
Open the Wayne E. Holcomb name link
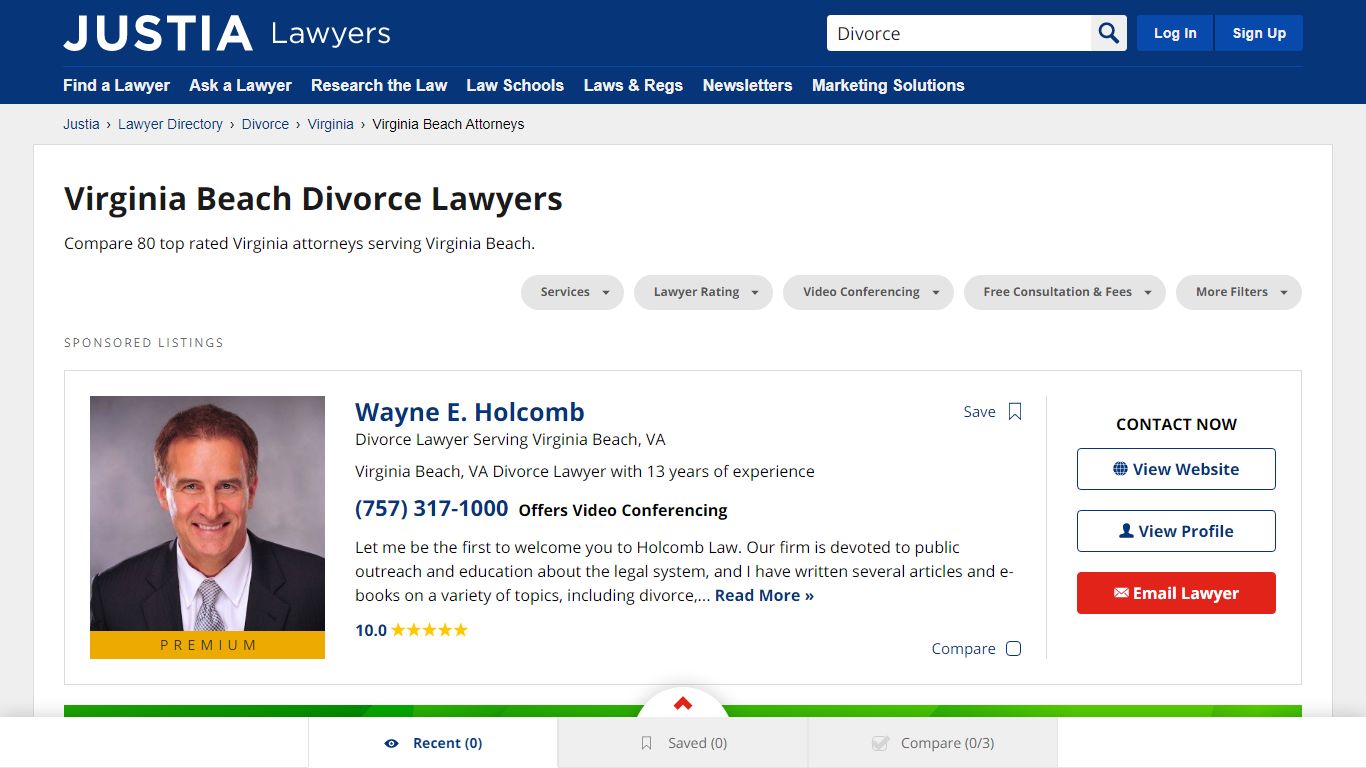pyautogui.click(x=469, y=412)
